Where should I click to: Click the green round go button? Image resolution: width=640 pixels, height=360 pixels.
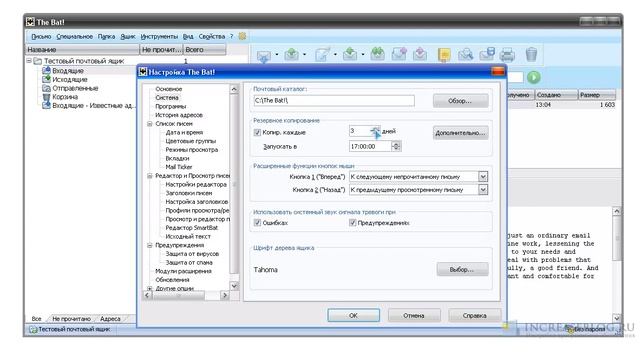click(533, 77)
